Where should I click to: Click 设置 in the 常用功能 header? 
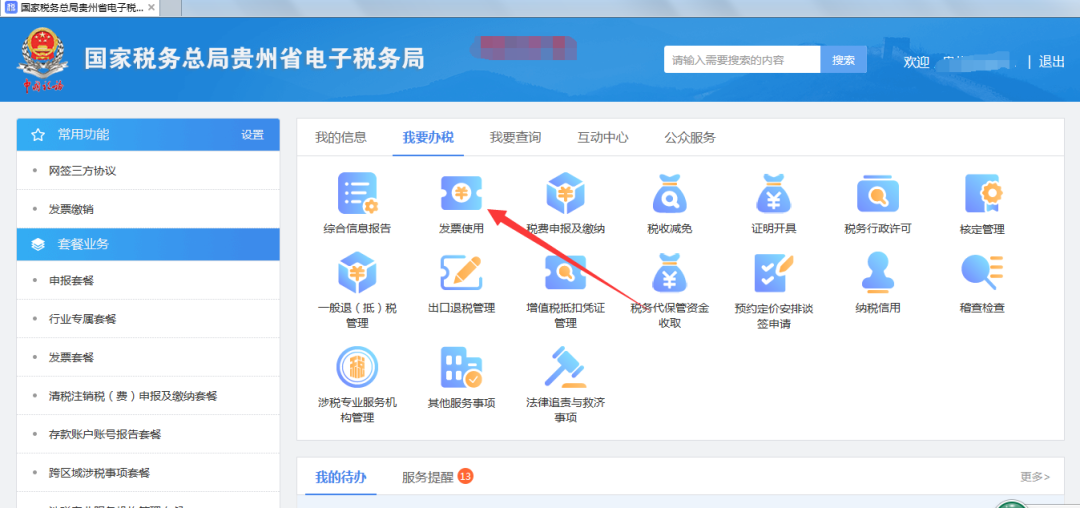pos(253,135)
